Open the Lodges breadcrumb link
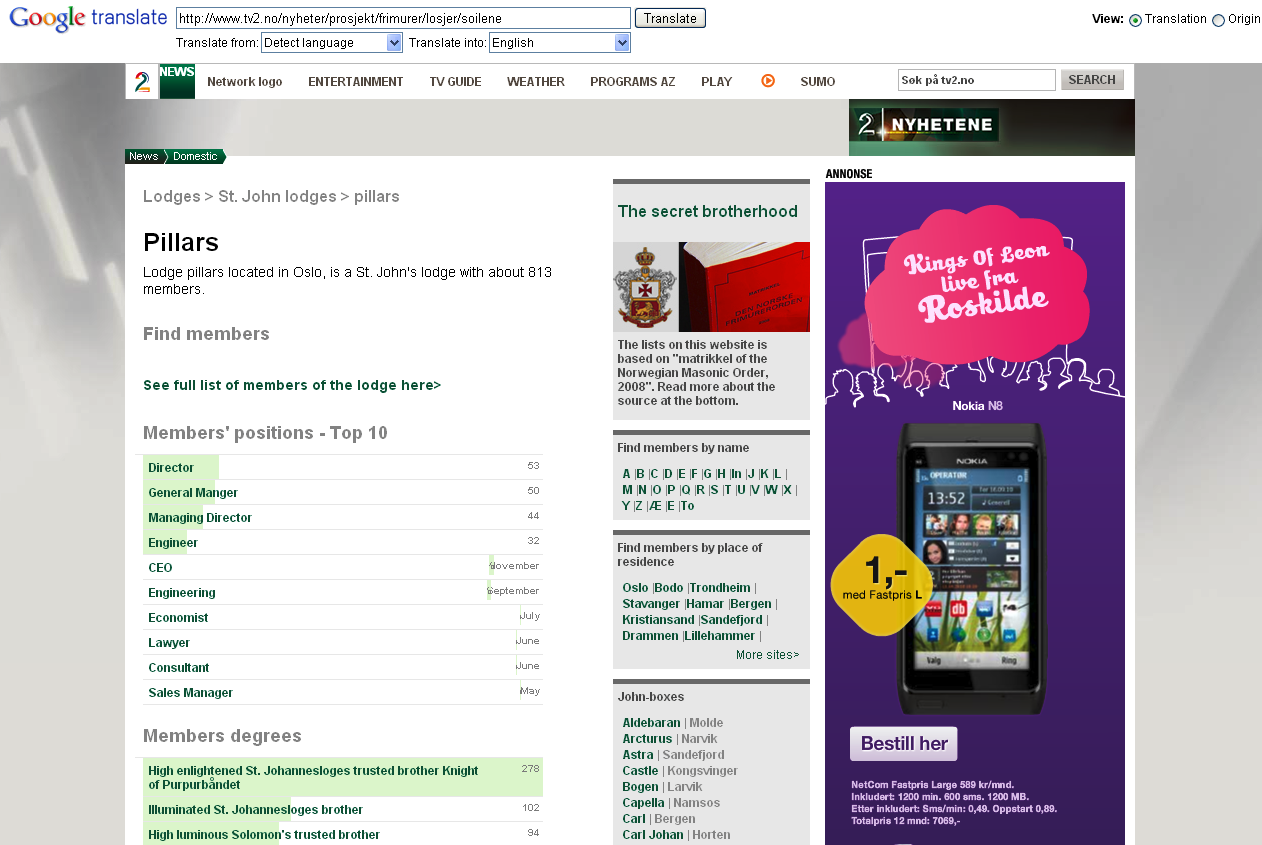This screenshot has width=1262, height=845. pos(172,197)
